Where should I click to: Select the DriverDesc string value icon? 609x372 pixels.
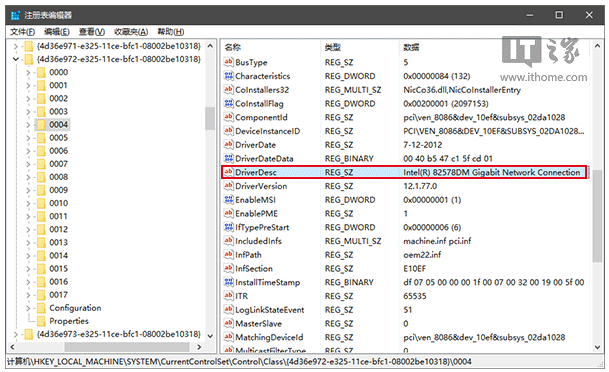(x=228, y=172)
